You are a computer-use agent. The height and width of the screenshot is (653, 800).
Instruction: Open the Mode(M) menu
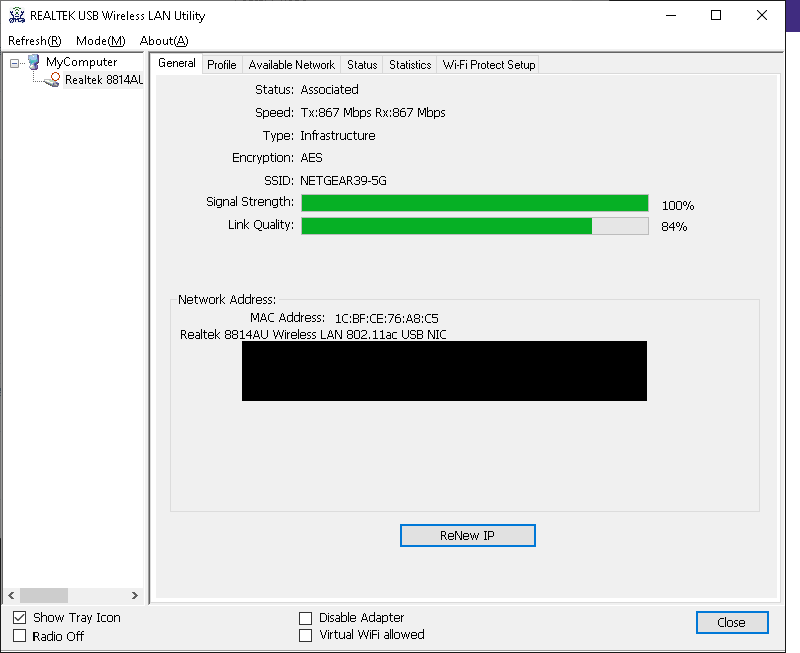tap(101, 41)
